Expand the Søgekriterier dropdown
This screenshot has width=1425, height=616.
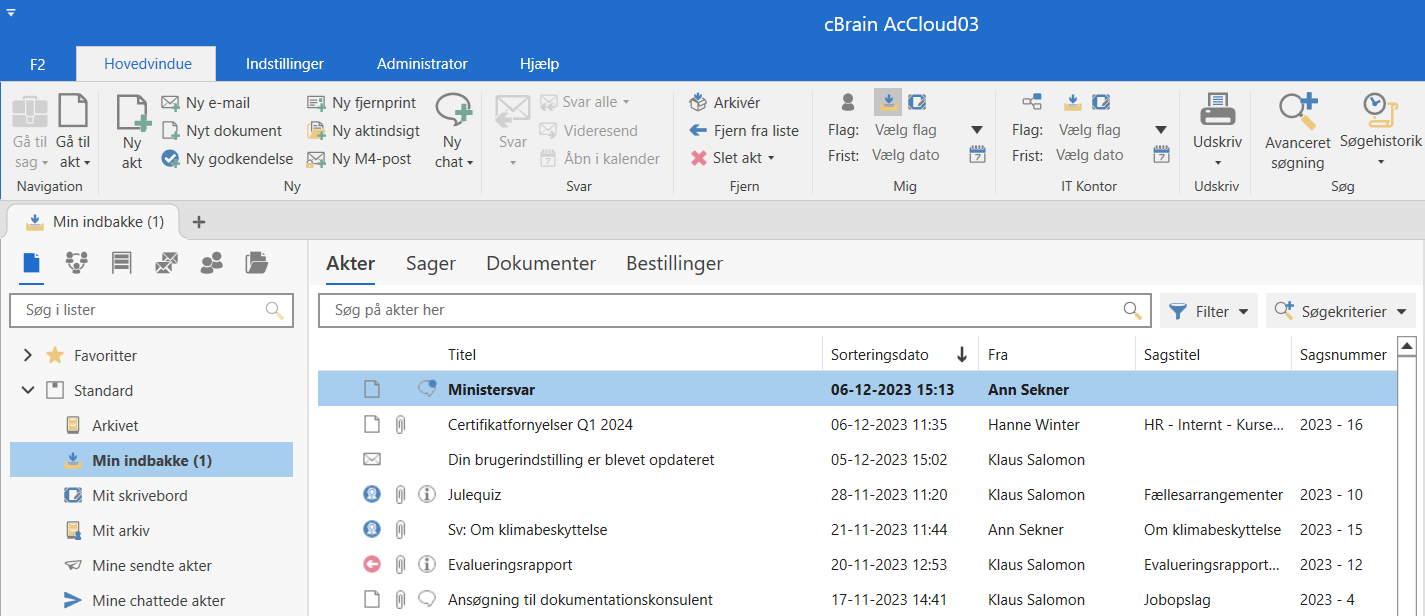[x=1341, y=311]
